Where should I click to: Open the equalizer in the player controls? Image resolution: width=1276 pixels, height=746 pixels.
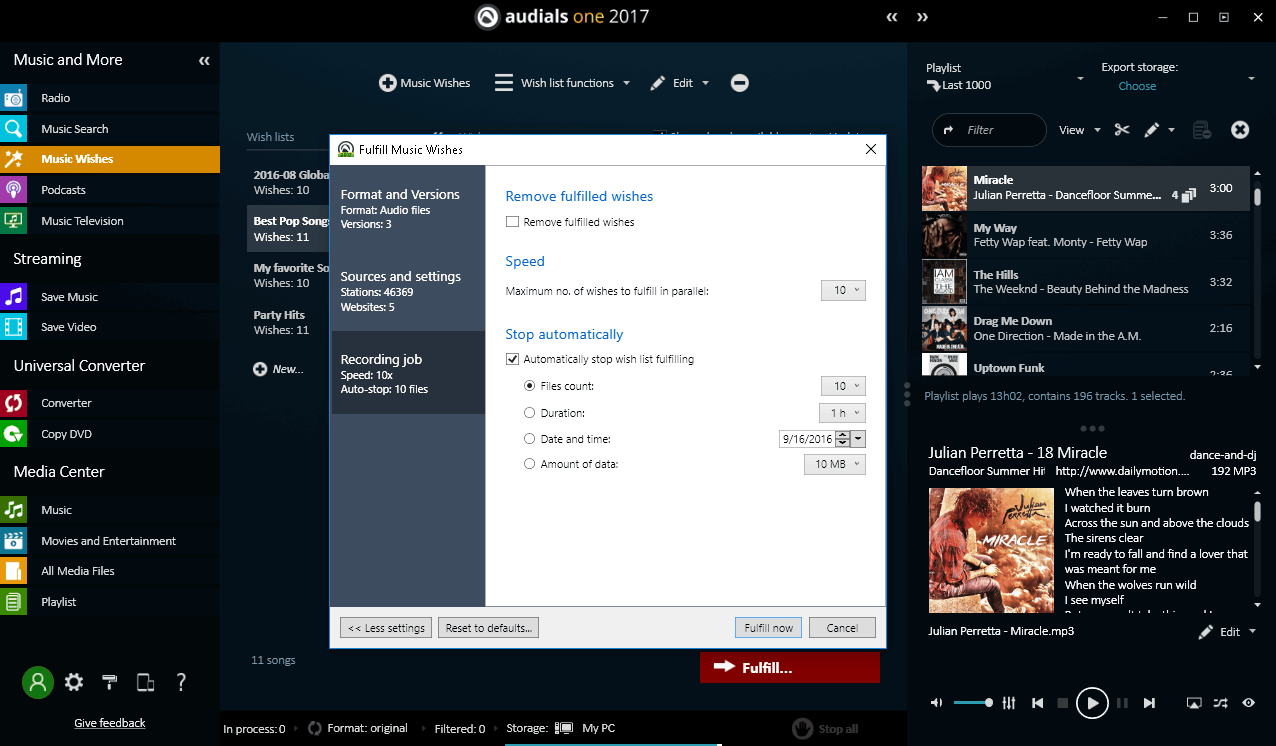(1009, 703)
